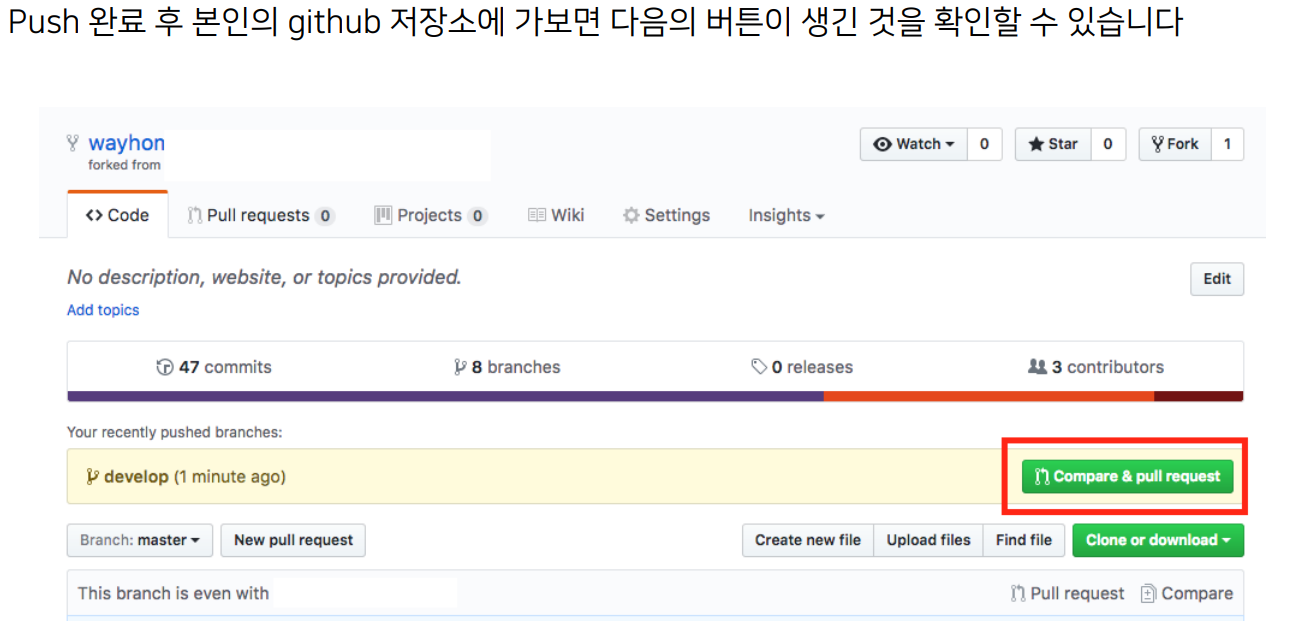Click the Add topics link
Viewport: 1296px width, 638px height.
(x=103, y=310)
